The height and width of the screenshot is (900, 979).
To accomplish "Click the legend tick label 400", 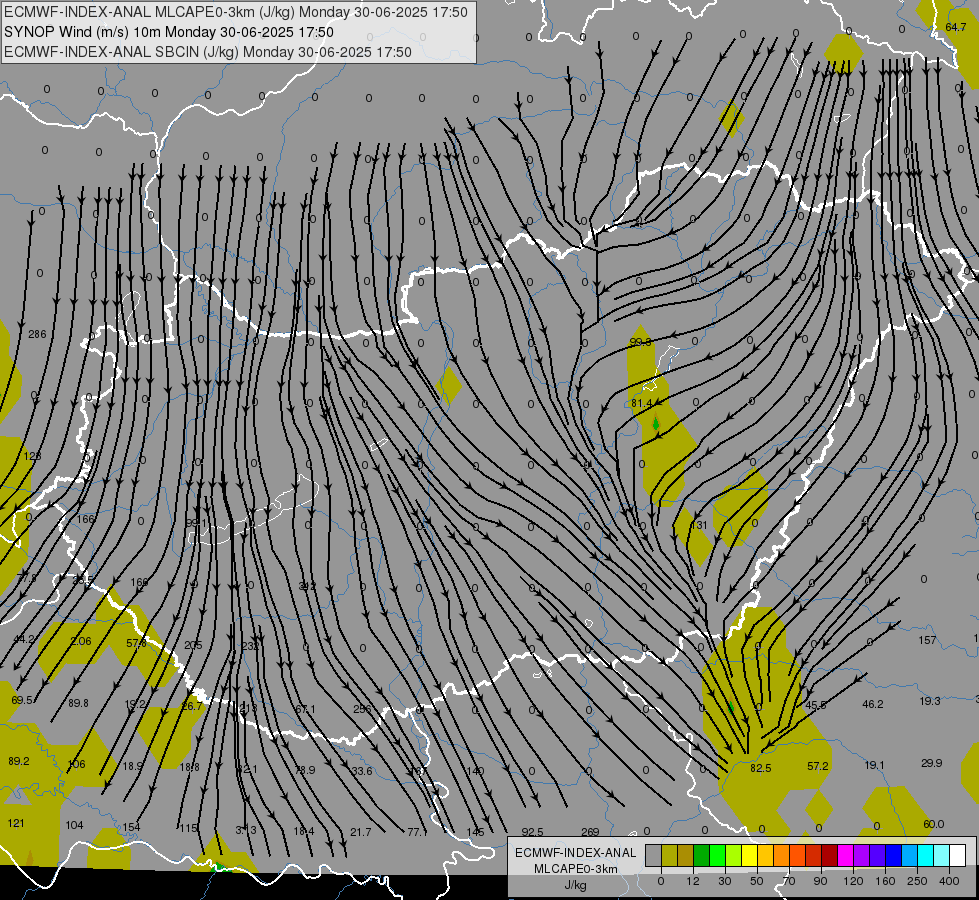I will coord(949,881).
